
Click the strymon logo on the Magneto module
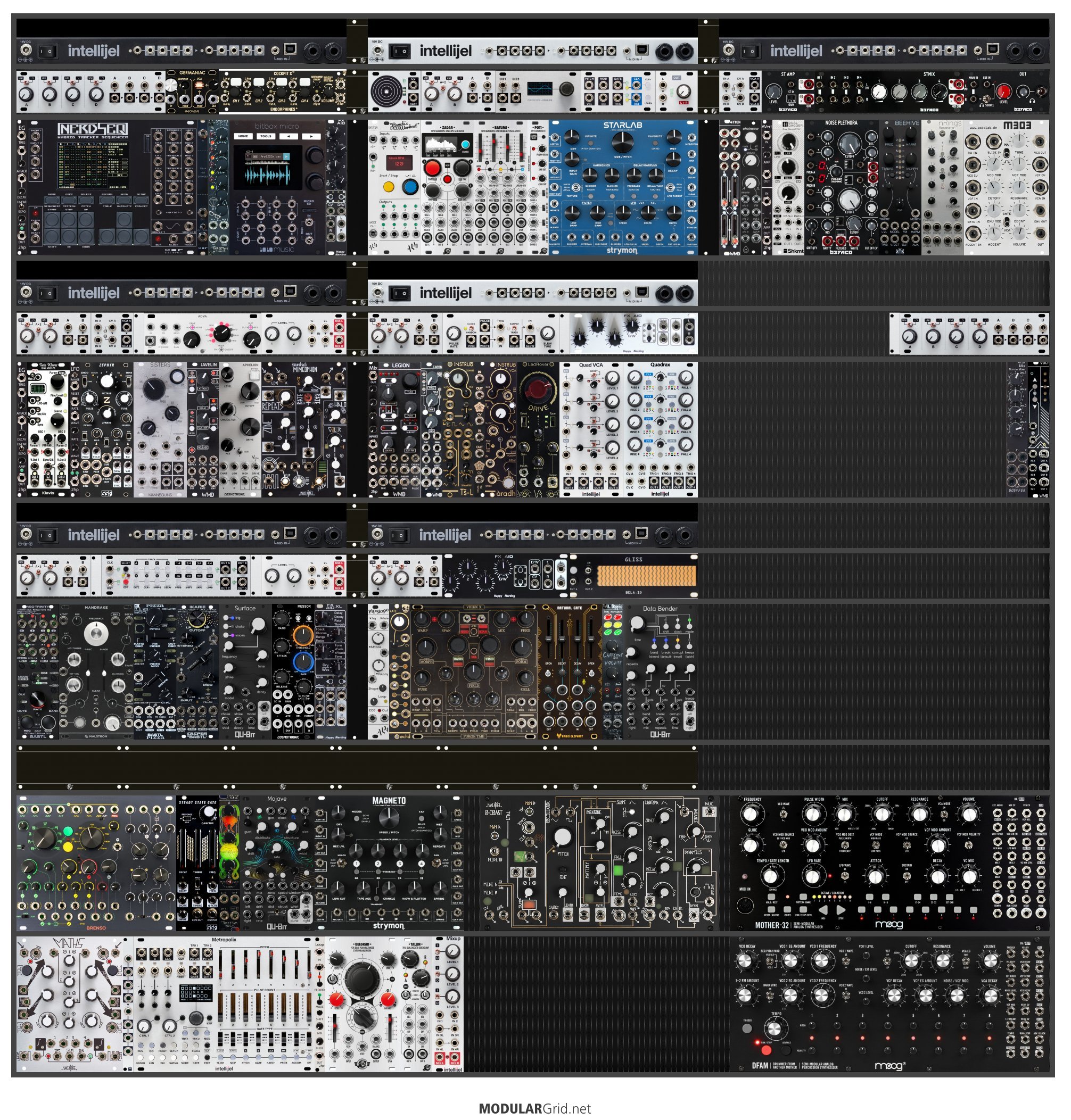(388, 925)
